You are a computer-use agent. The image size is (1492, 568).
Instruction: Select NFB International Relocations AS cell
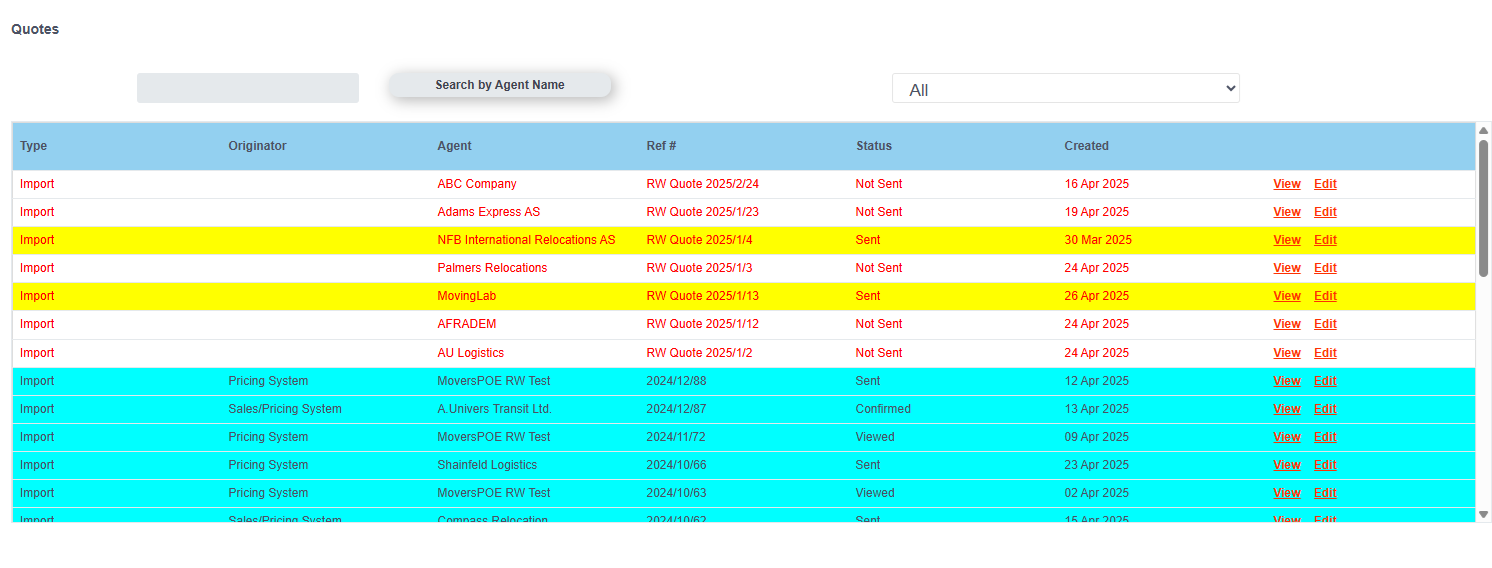tap(526, 240)
